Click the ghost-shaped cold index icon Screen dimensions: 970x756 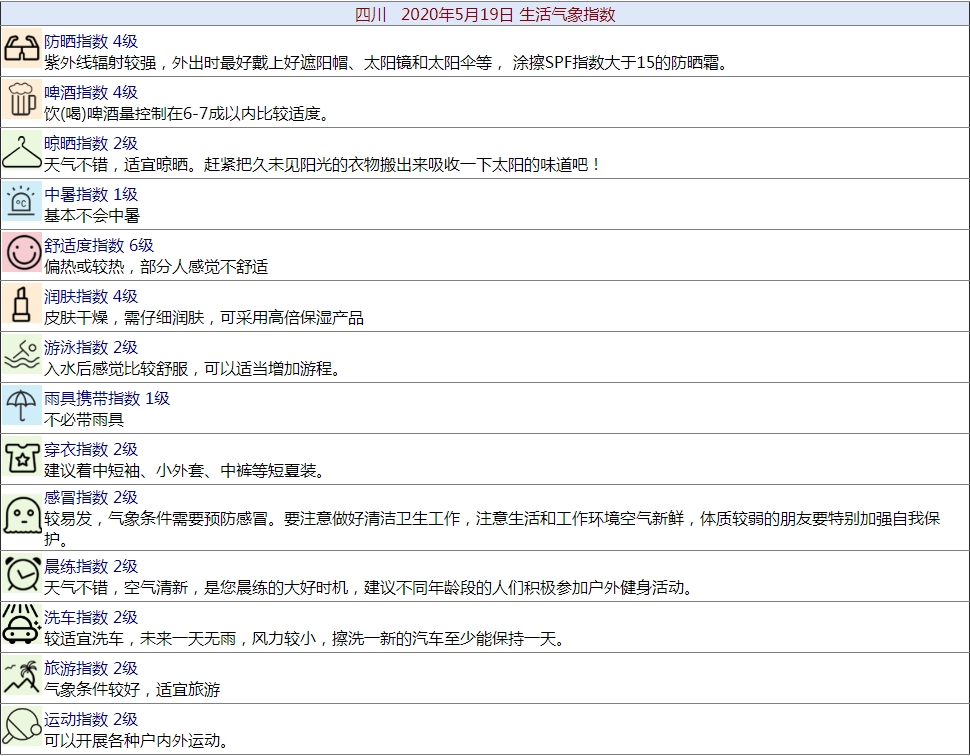[22, 517]
